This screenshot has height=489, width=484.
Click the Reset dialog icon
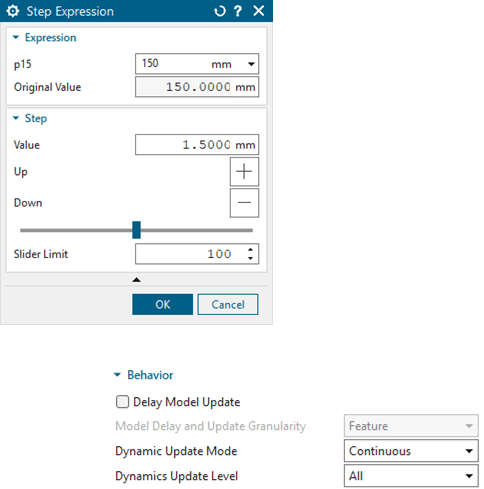point(220,11)
